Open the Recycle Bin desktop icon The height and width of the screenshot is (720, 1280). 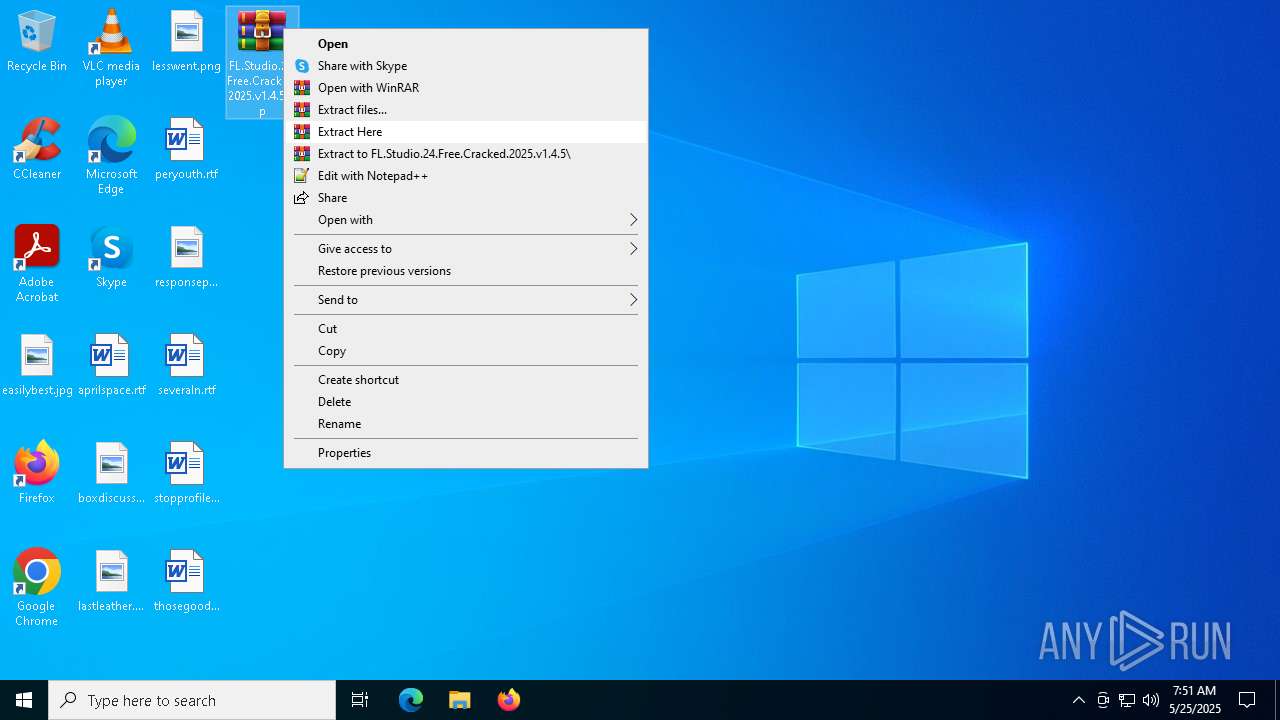[37, 41]
